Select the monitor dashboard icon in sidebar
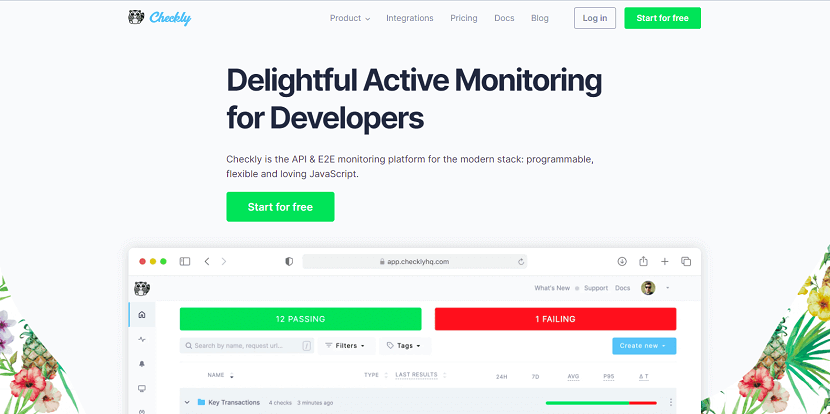This screenshot has width=830, height=414. coord(142,389)
